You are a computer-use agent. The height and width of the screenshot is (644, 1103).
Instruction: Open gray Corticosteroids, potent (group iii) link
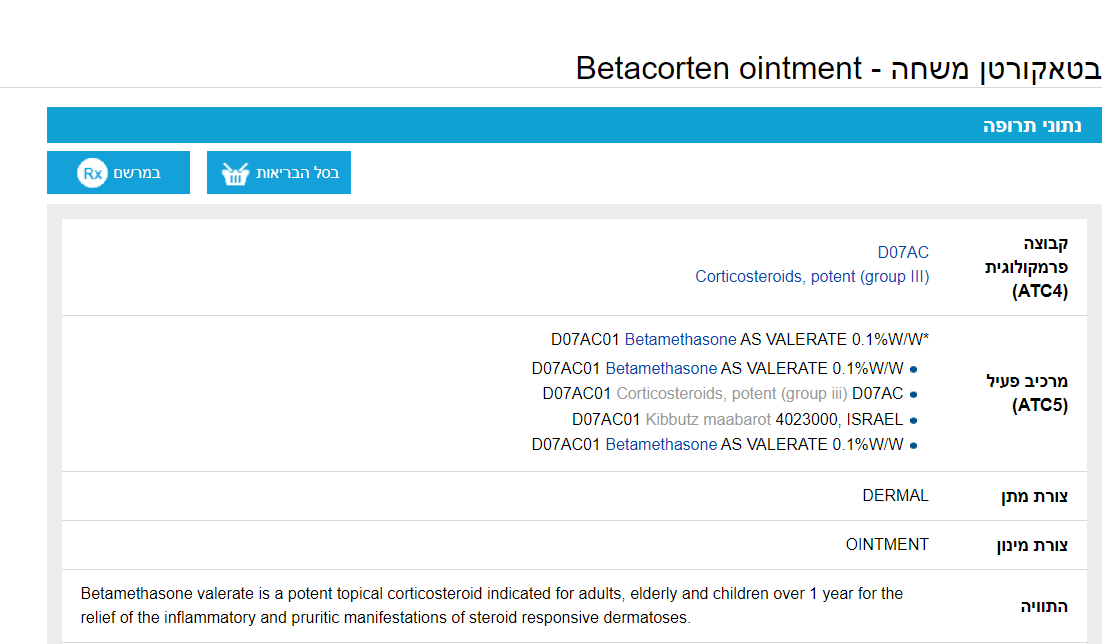pos(732,393)
